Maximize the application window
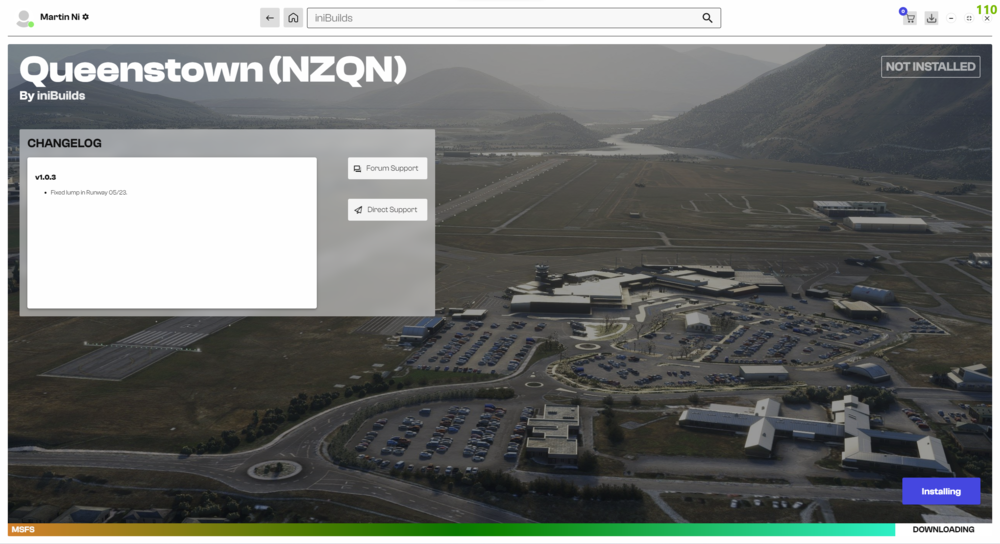The width and height of the screenshot is (1000, 544). [969, 18]
